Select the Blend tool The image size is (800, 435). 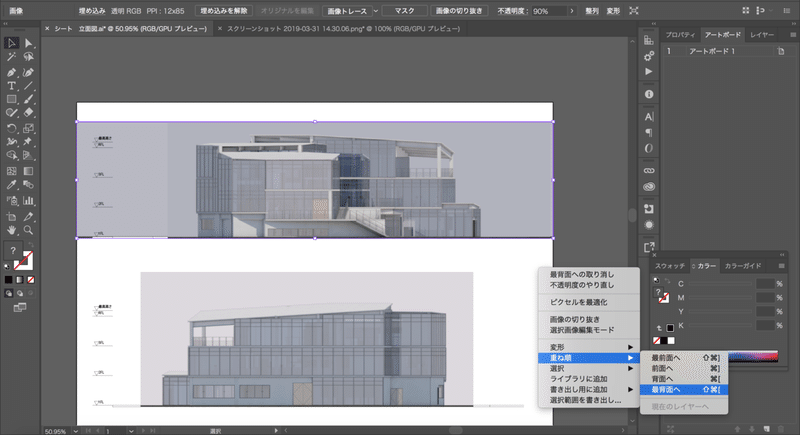click(29, 185)
